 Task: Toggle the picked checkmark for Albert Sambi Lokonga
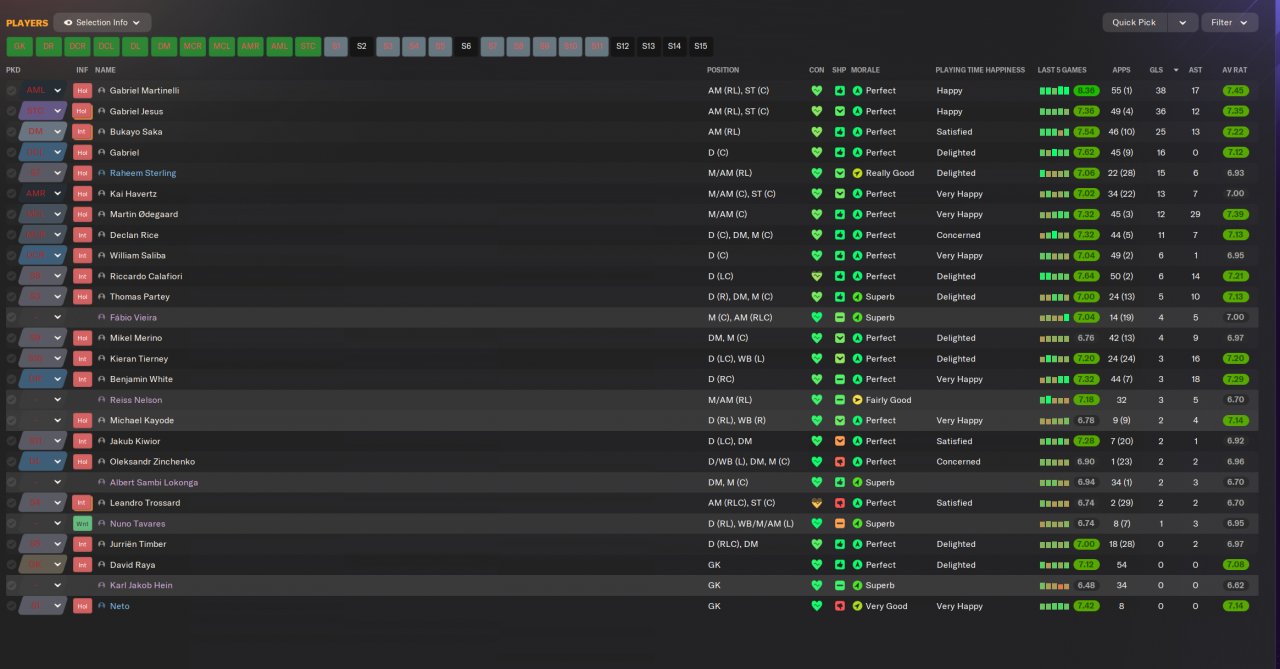pos(12,482)
